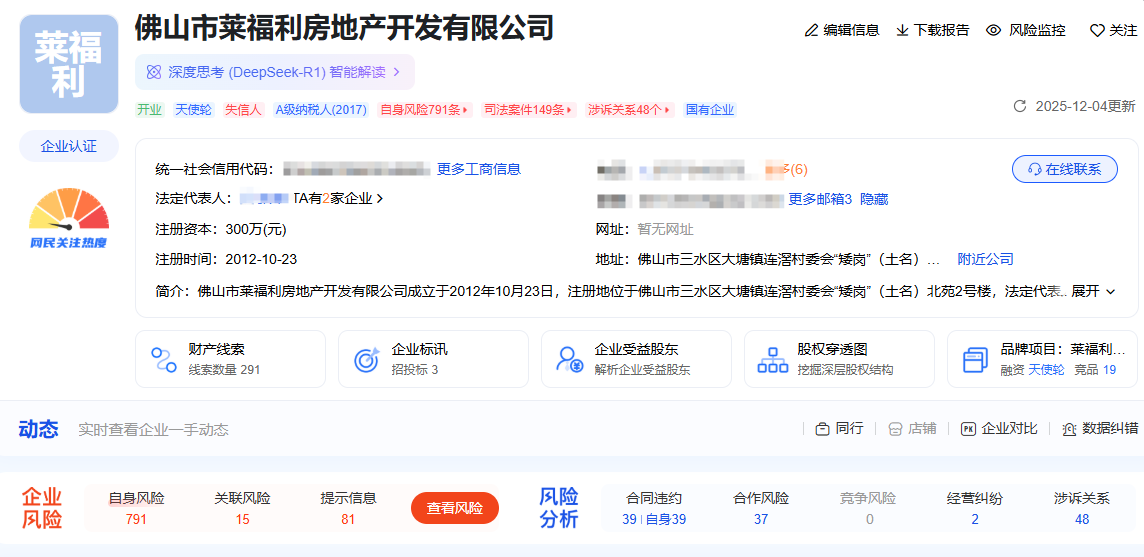Click 注册时间 2012-10-23 value
The width and height of the screenshot is (1144, 557).
click(x=261, y=259)
